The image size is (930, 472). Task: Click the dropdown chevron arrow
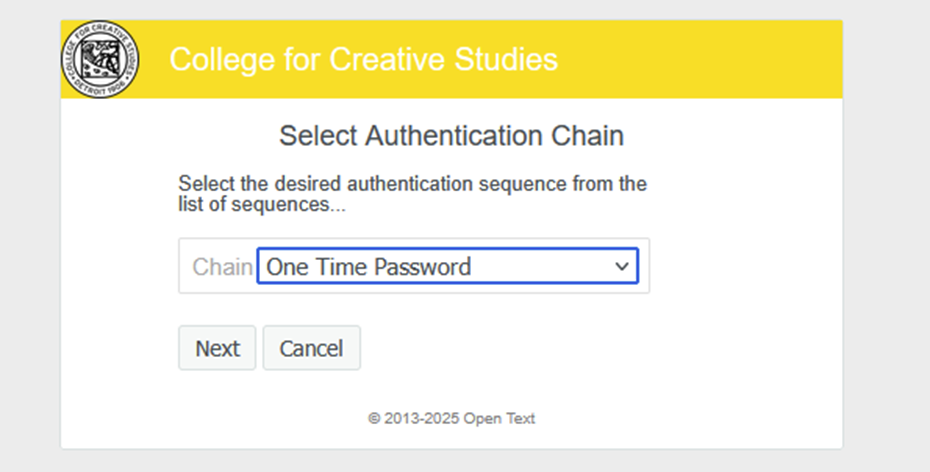tap(621, 267)
